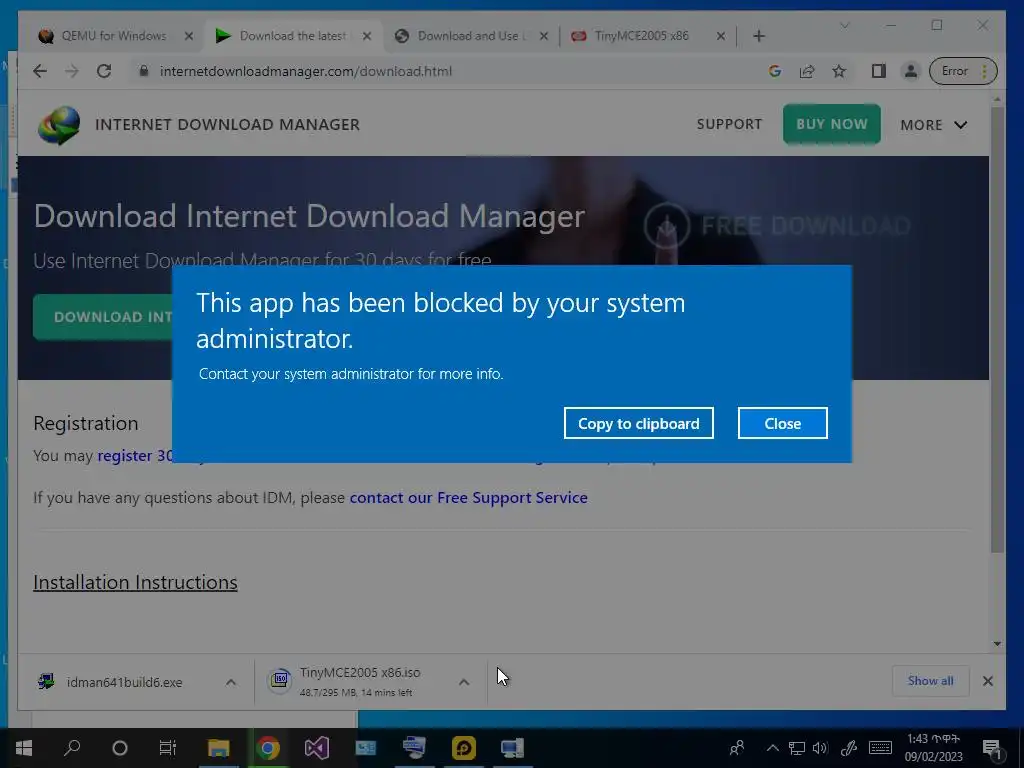Open File Explorer from taskbar
This screenshot has height=768, width=1024.
point(219,748)
